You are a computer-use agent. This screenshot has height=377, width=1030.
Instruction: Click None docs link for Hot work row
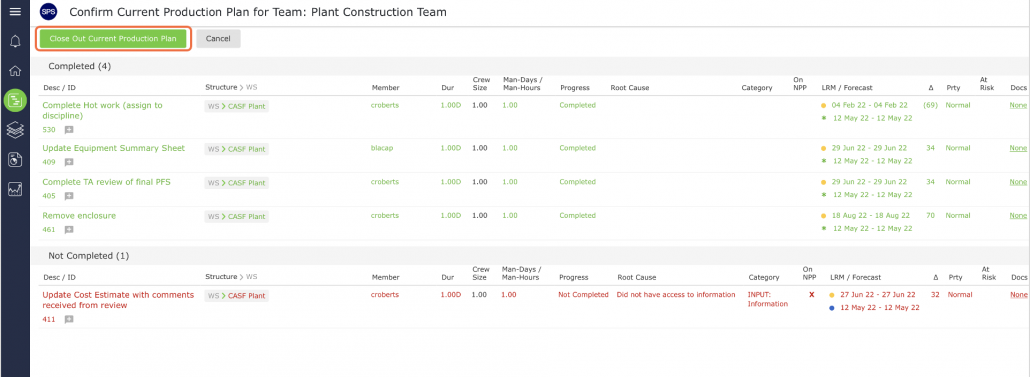(1018, 105)
